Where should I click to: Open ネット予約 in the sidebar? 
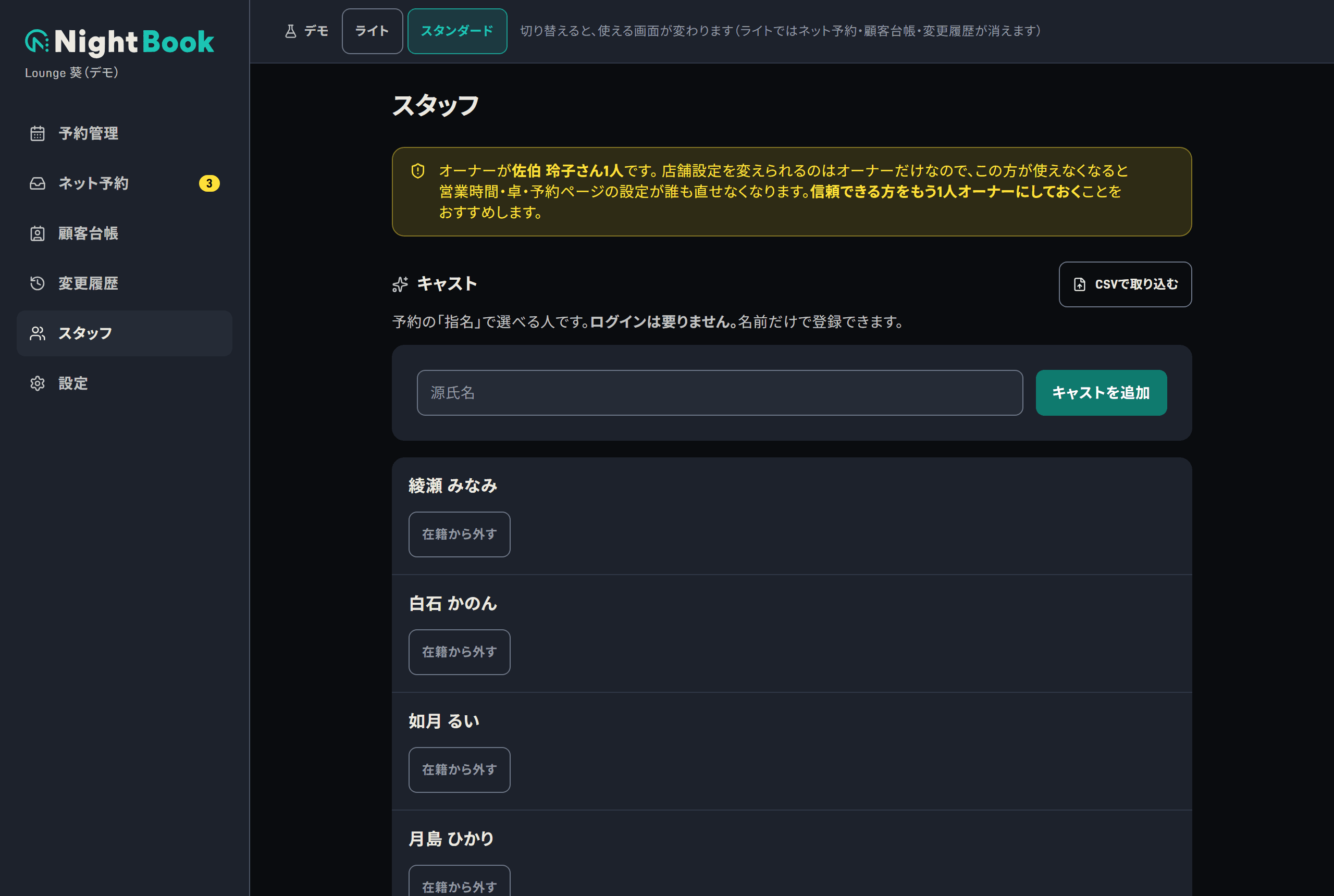[125, 183]
